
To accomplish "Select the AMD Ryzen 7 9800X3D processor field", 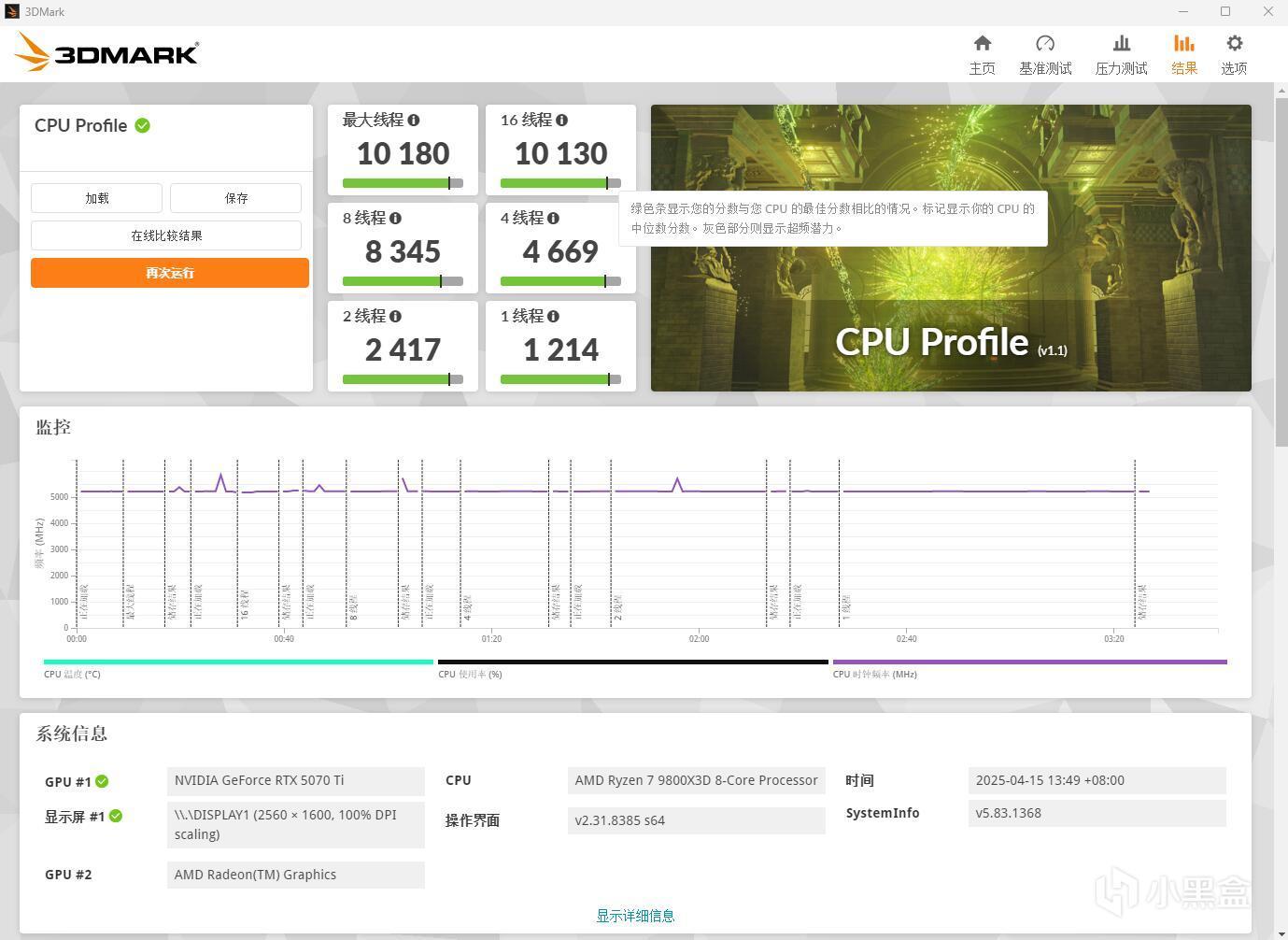I will [697, 781].
